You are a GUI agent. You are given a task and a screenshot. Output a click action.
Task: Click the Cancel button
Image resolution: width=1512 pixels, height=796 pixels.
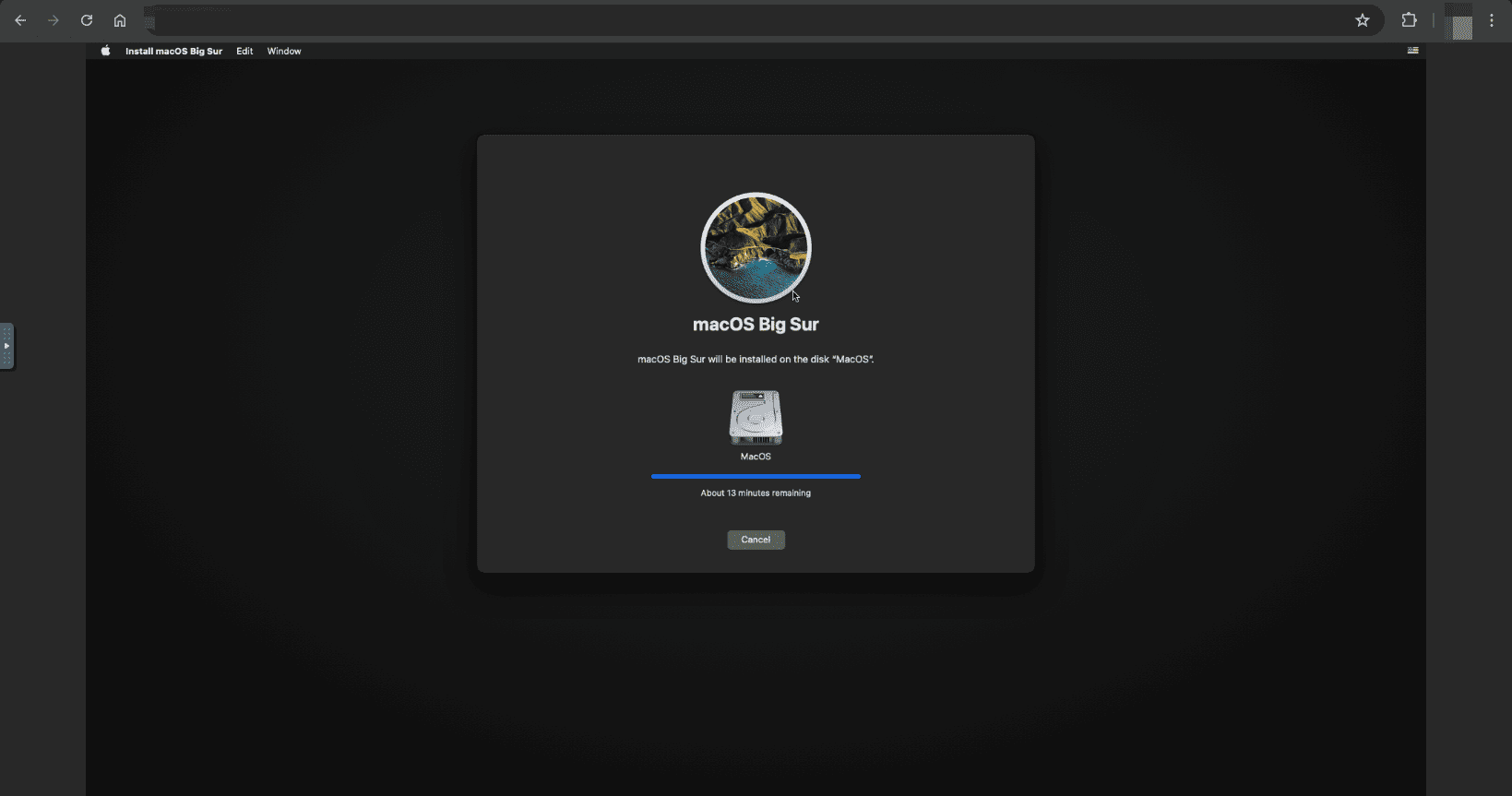pos(756,540)
